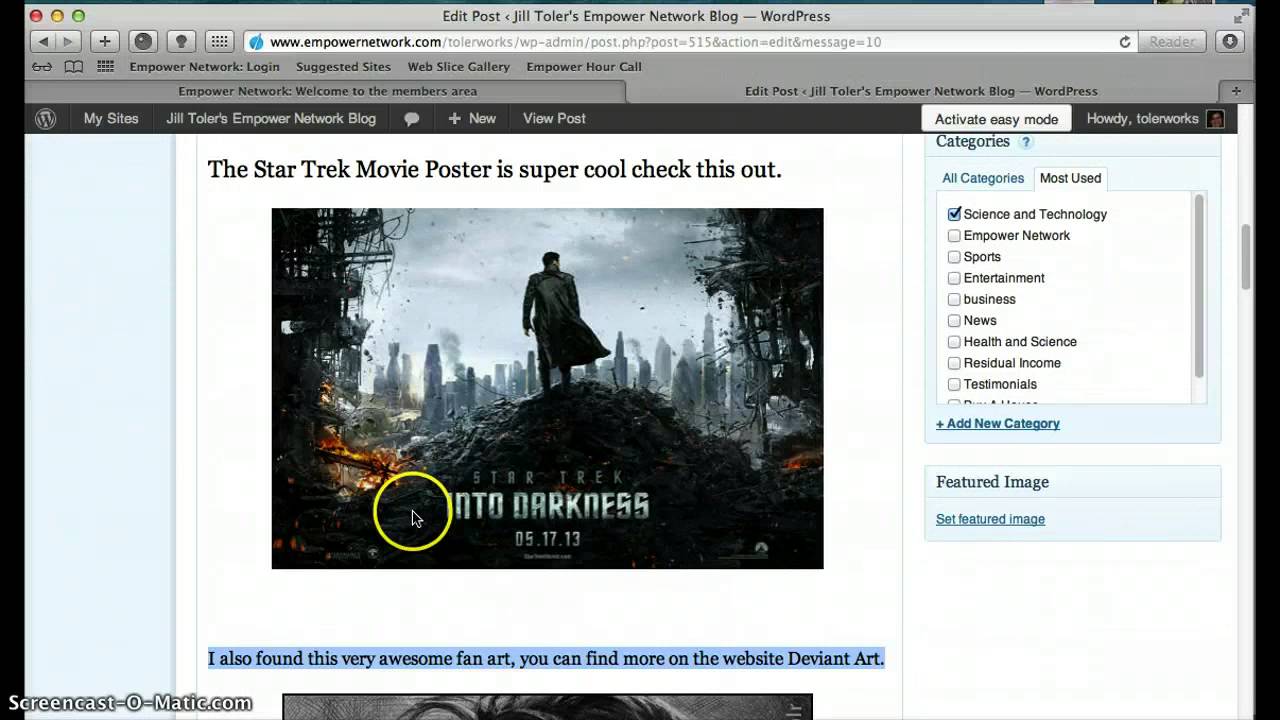
Task: Click the fan art image below the text
Action: coord(547,707)
